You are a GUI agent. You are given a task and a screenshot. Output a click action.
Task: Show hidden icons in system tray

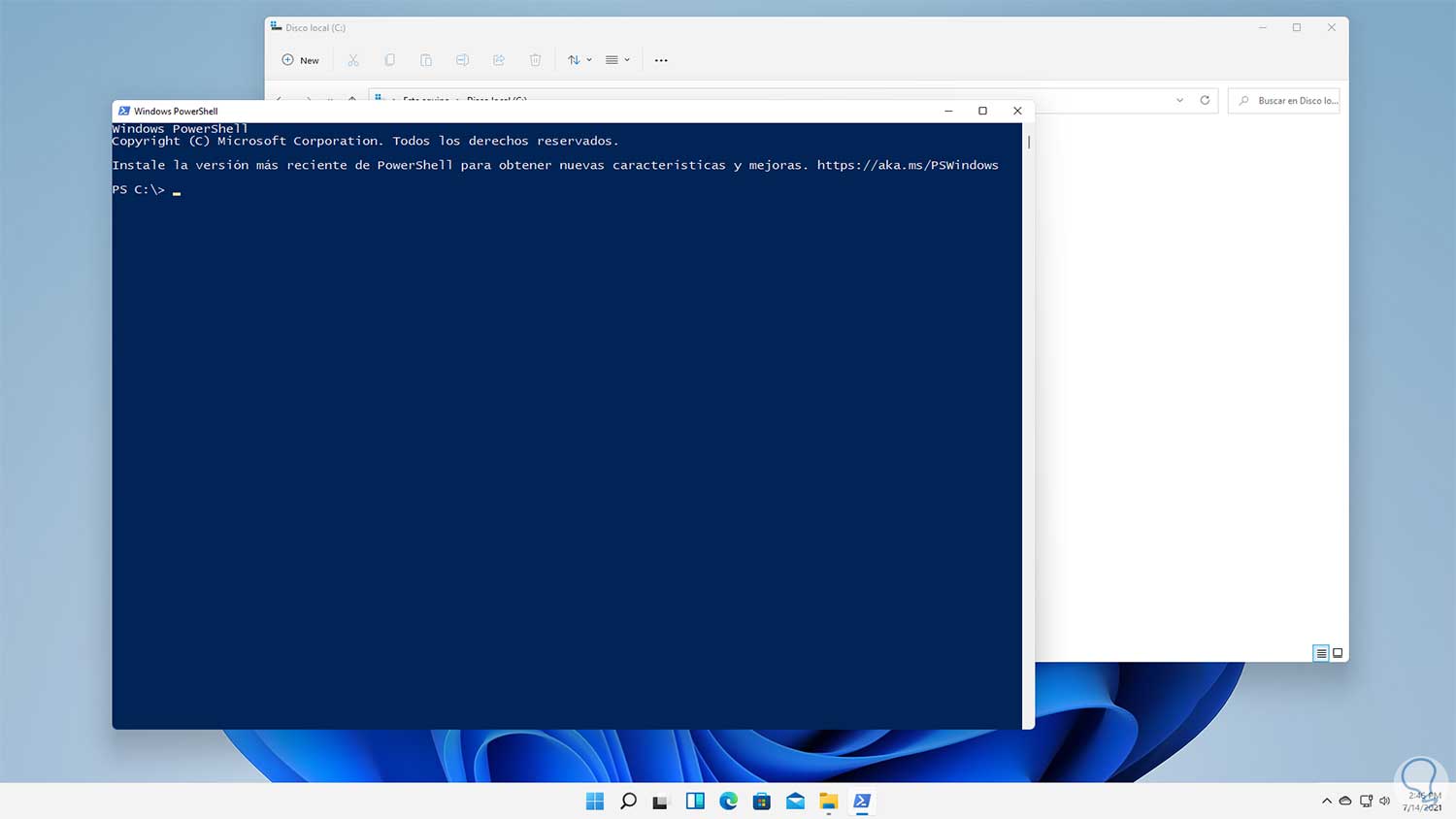1327,801
